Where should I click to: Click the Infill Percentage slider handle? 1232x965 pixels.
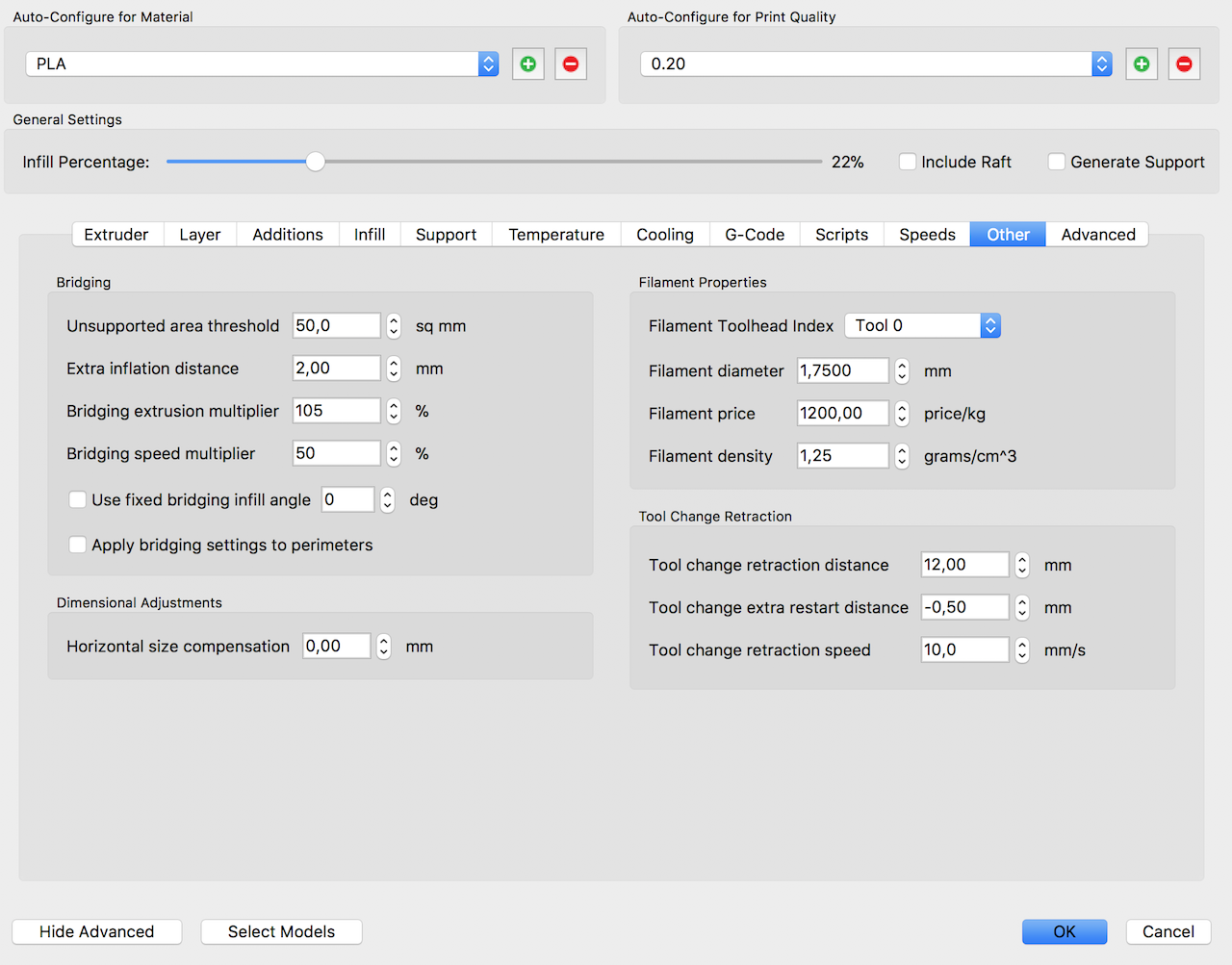(316, 162)
